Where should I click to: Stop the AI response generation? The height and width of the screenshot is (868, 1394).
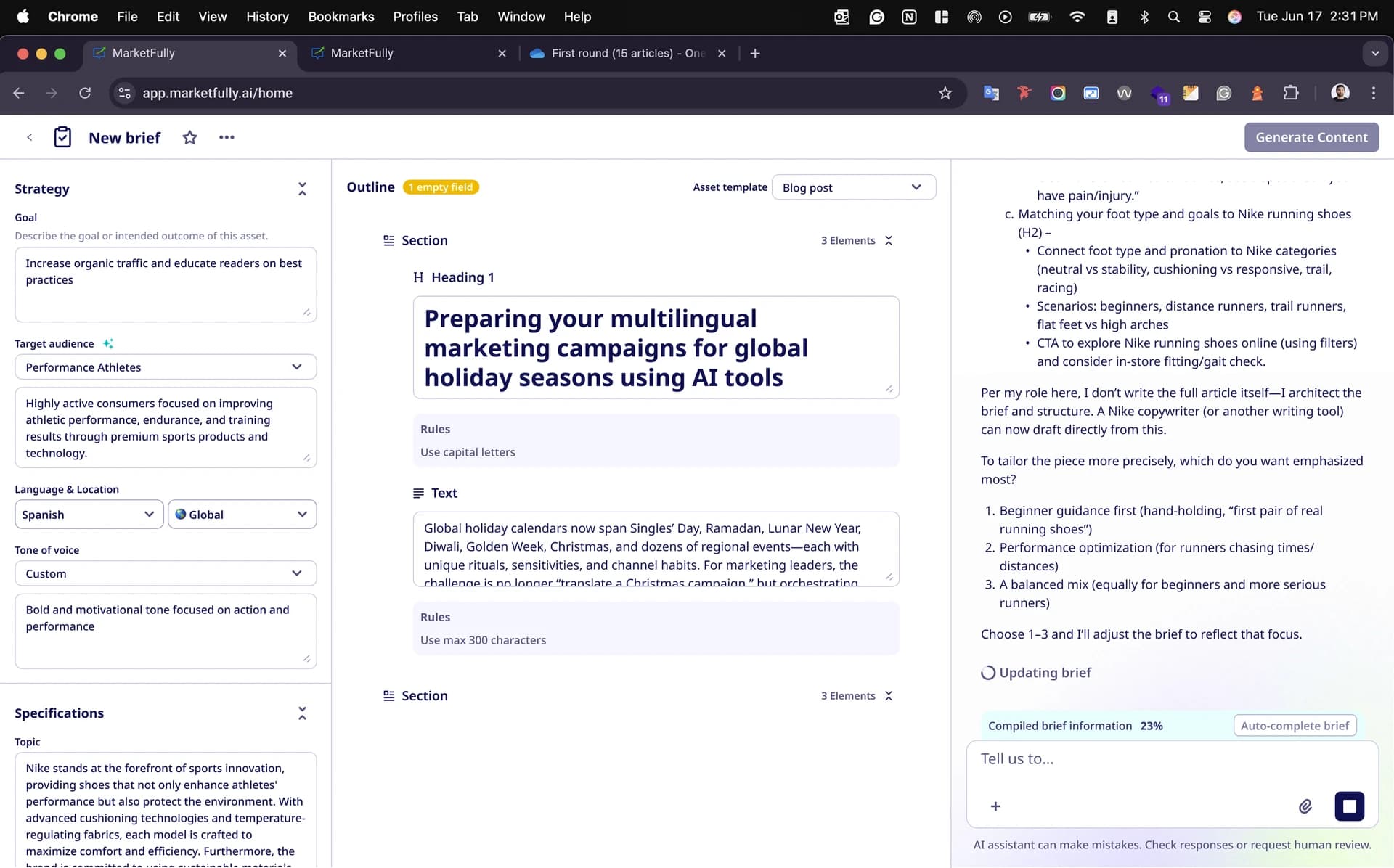[1349, 806]
